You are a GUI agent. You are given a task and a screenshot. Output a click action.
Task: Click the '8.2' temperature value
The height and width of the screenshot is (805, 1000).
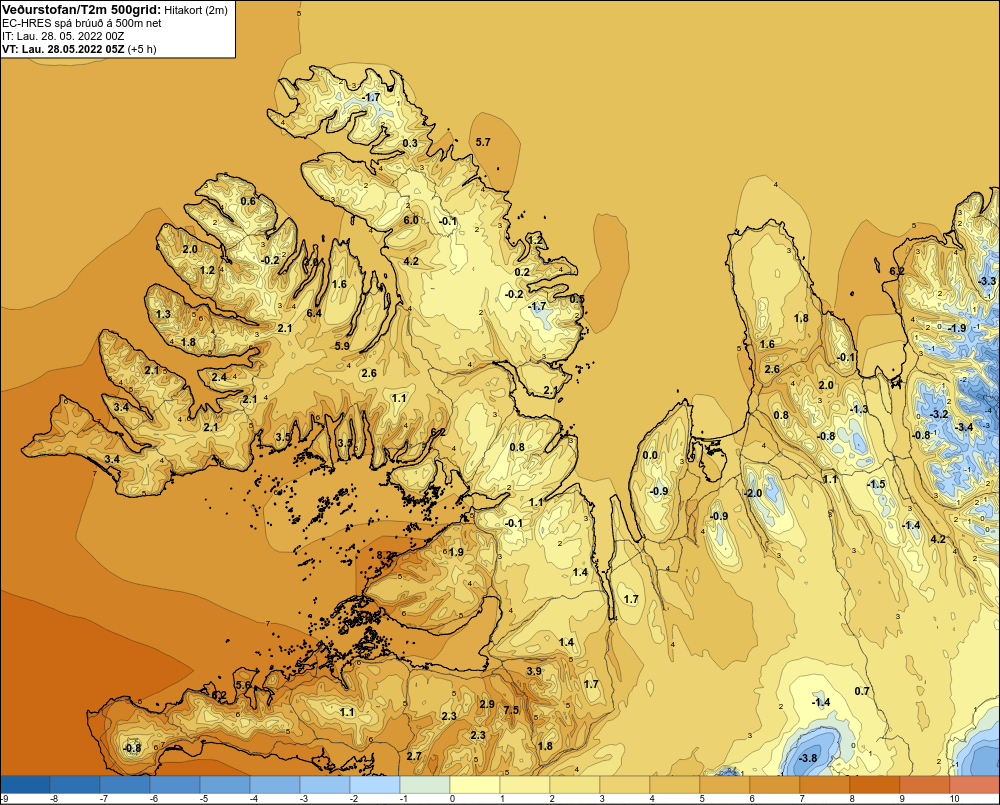pos(385,556)
